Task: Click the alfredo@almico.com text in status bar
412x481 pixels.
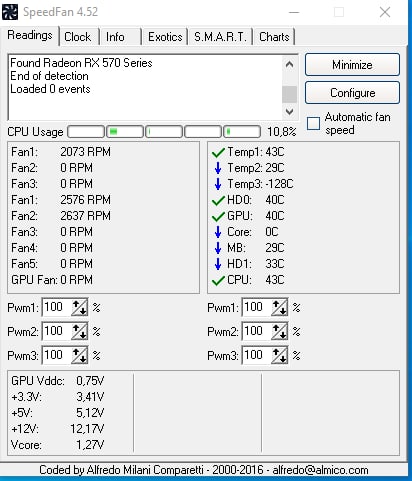Action: 321,470
